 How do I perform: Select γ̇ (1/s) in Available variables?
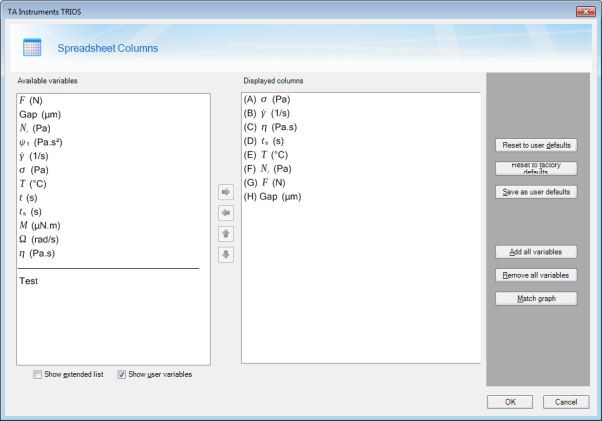34,156
